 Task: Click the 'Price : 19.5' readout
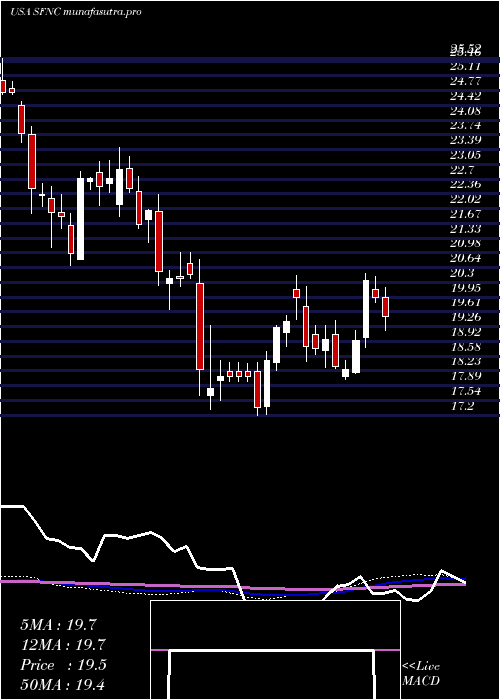[x=63, y=665]
